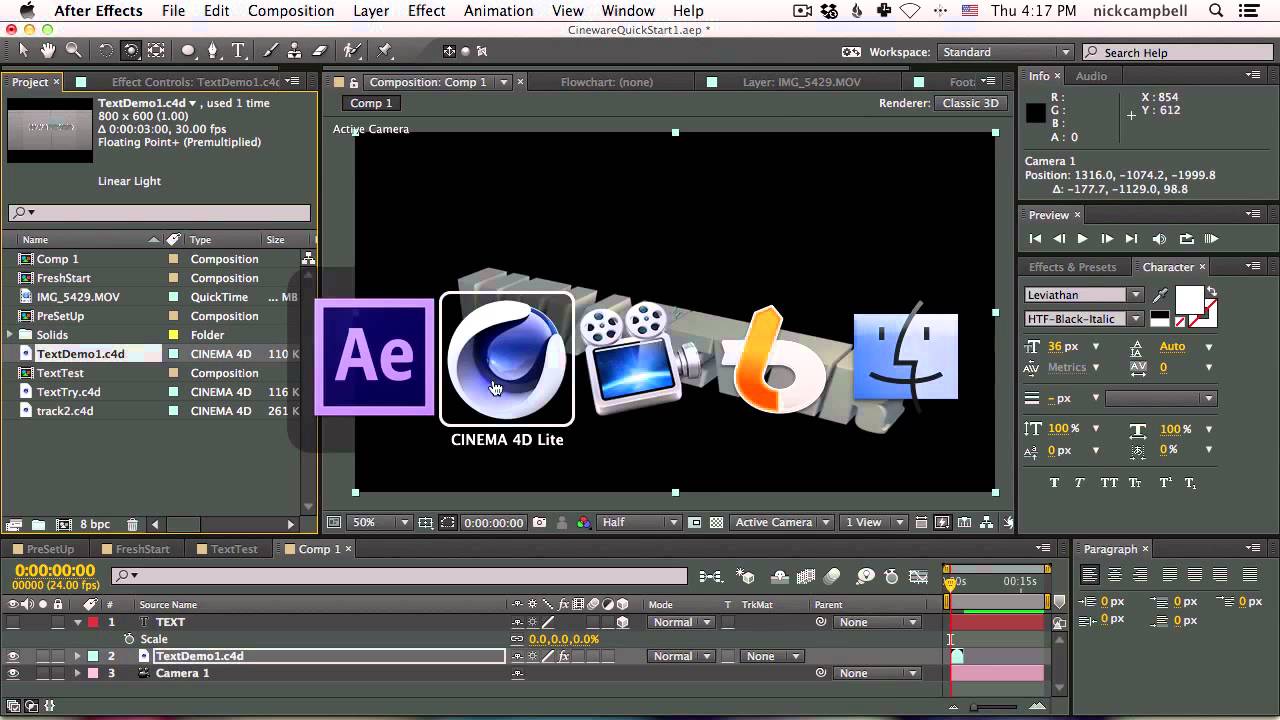Delete selected project item with trash icon
Screen dimensions: 1280x720
click(x=132, y=524)
